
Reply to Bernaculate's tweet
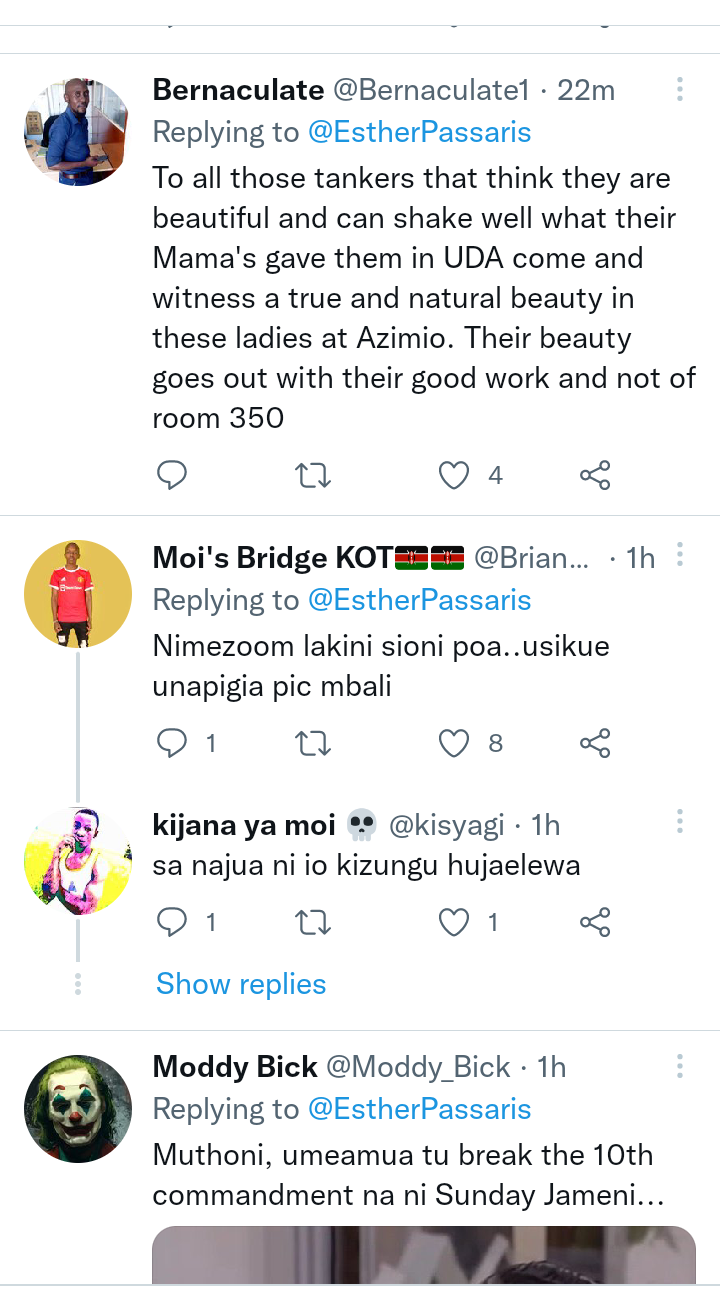[172, 475]
